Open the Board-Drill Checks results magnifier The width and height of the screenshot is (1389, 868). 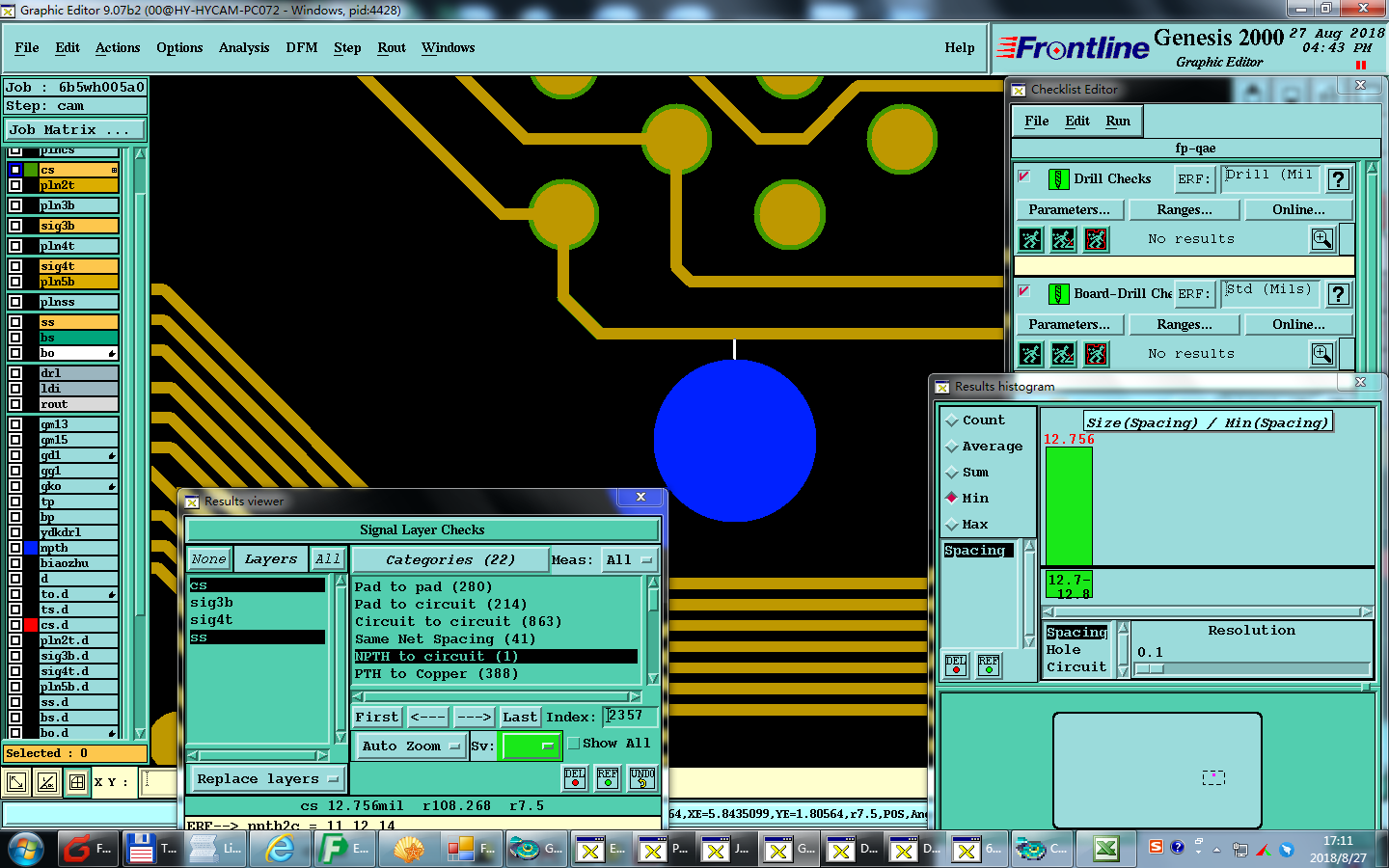tap(1322, 354)
